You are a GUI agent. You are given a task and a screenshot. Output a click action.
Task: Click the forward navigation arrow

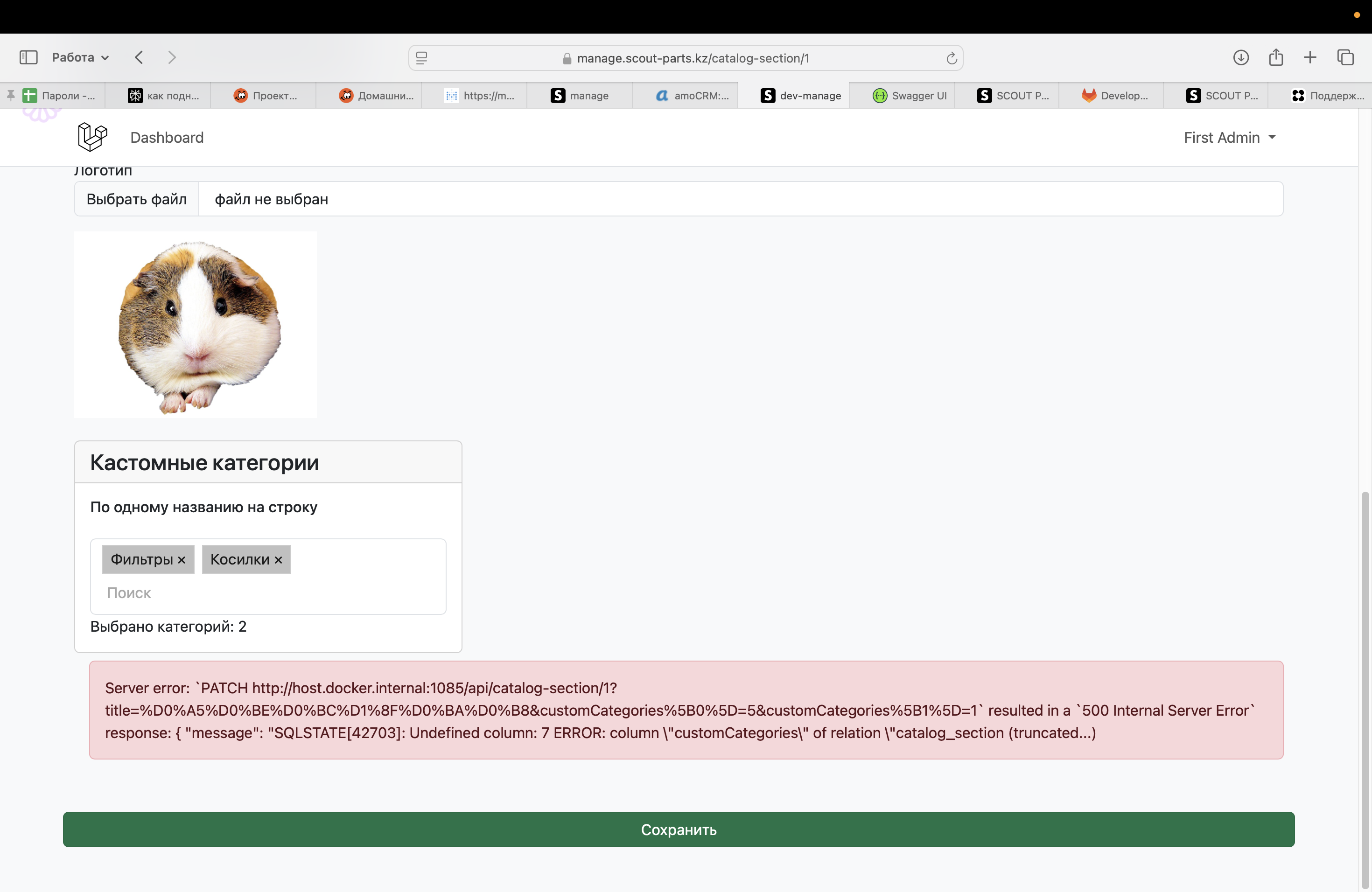point(172,57)
